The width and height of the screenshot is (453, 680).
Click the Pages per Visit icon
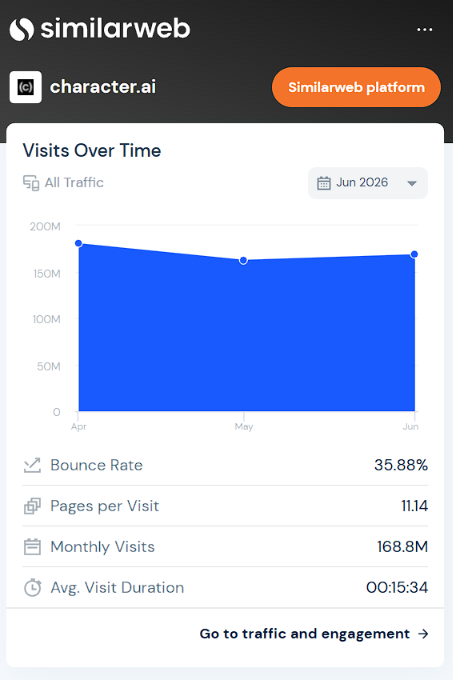[32, 506]
